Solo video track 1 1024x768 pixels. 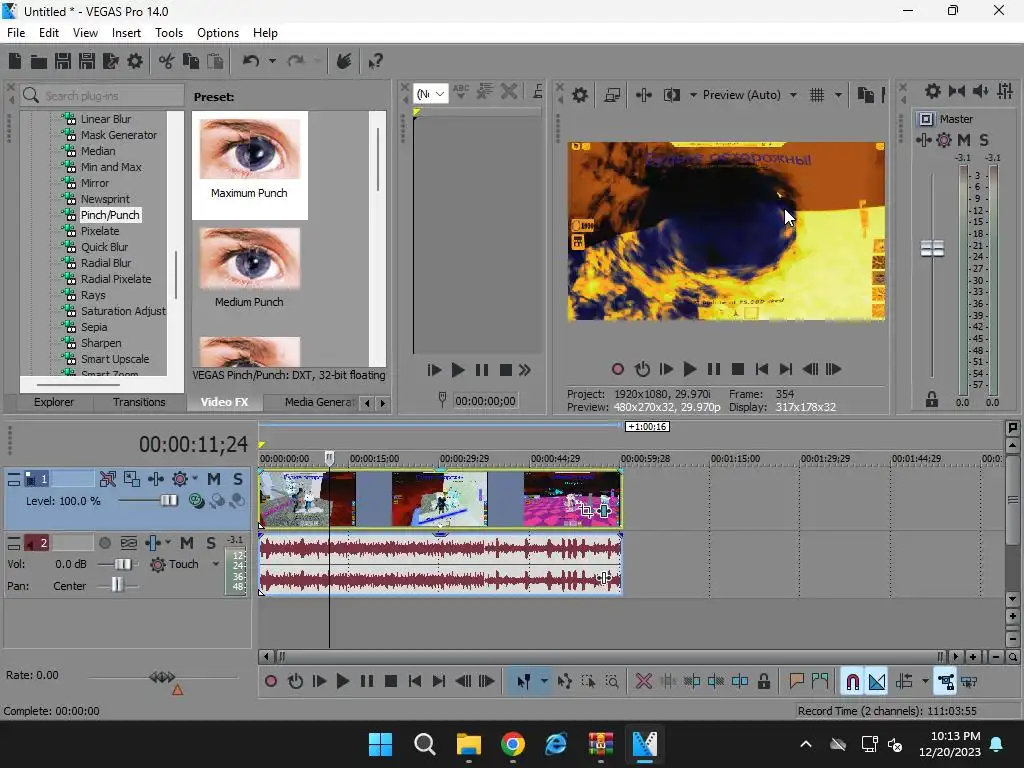(238, 479)
